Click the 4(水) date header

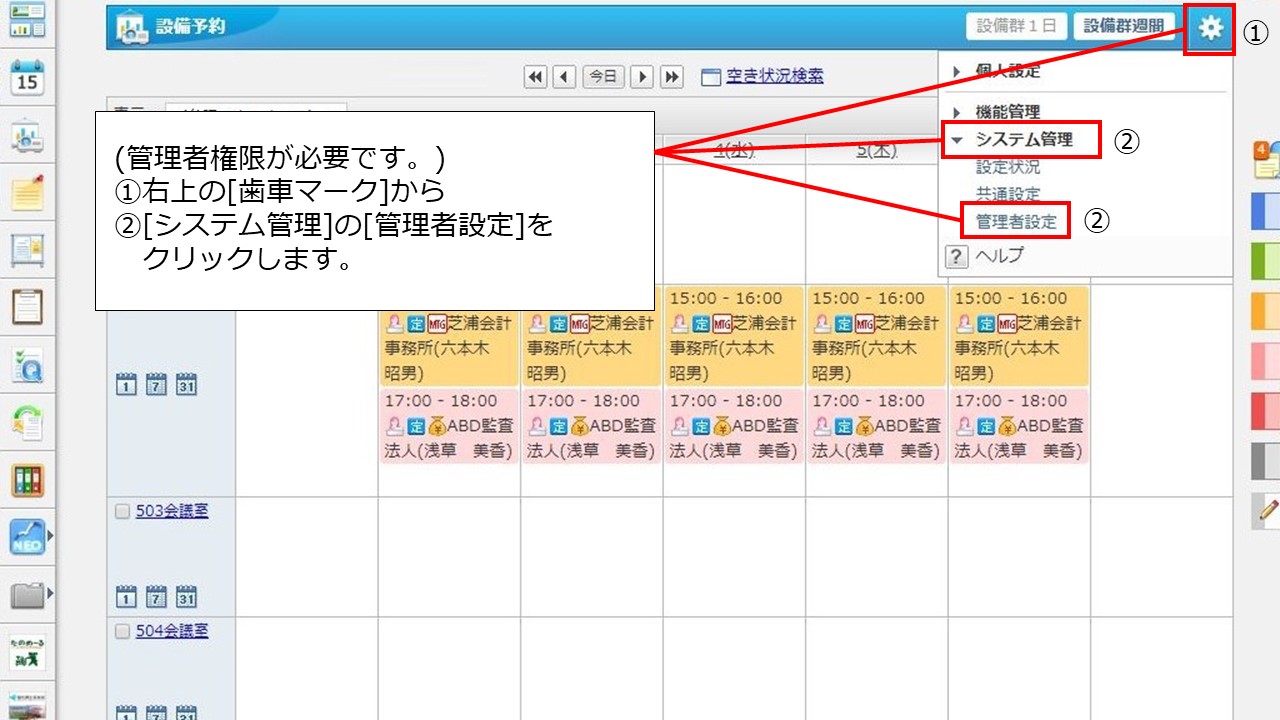tap(734, 150)
